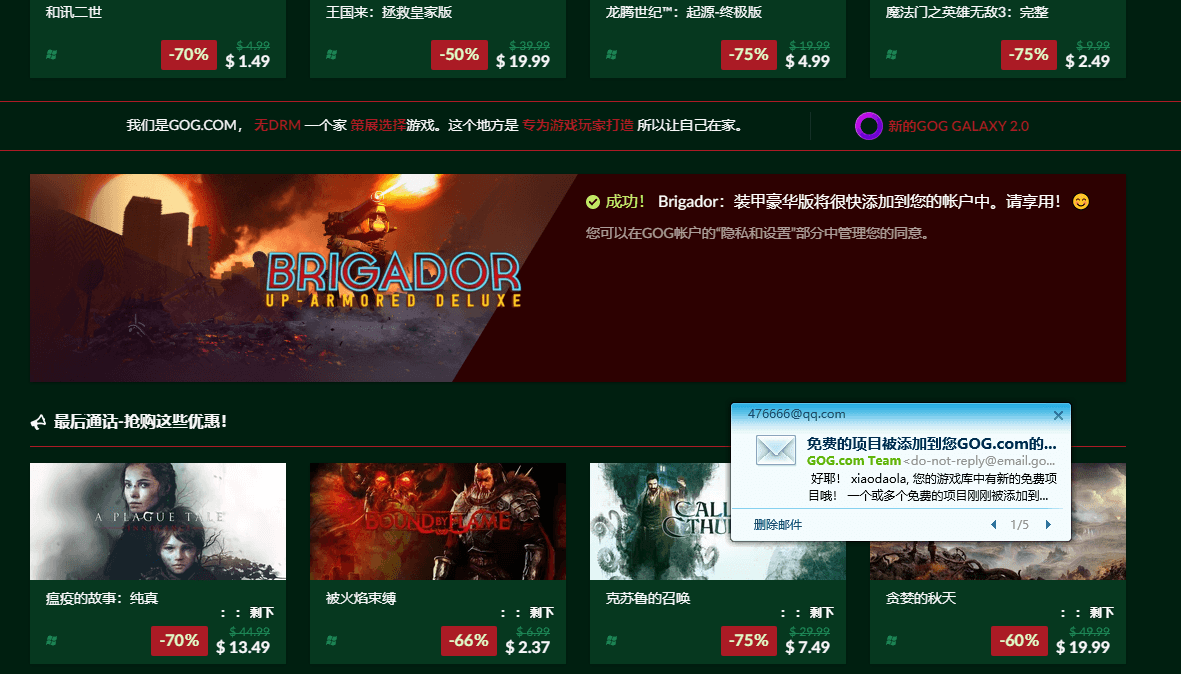
Task: Open the 王国来：拯救皇家版 title
Action: pyautogui.click(x=389, y=12)
